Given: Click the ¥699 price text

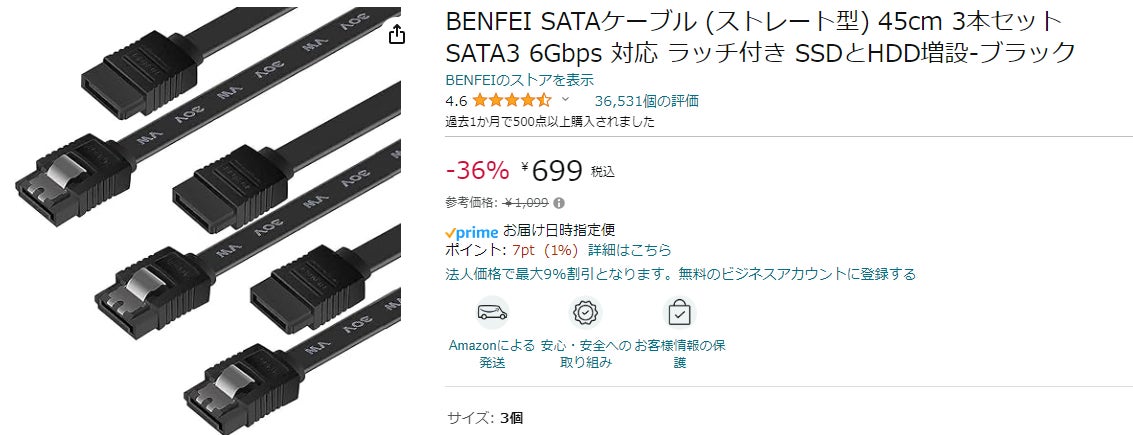Looking at the screenshot, I should click(x=557, y=171).
